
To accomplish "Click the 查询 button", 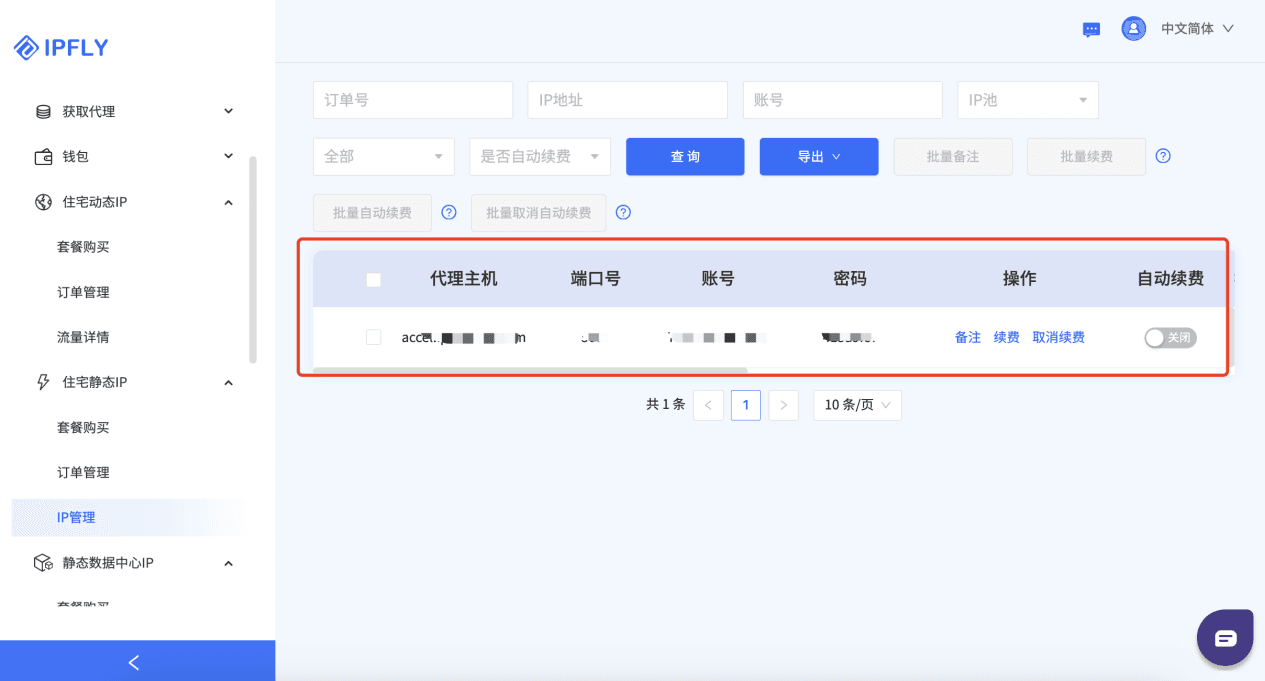I will coord(685,156).
